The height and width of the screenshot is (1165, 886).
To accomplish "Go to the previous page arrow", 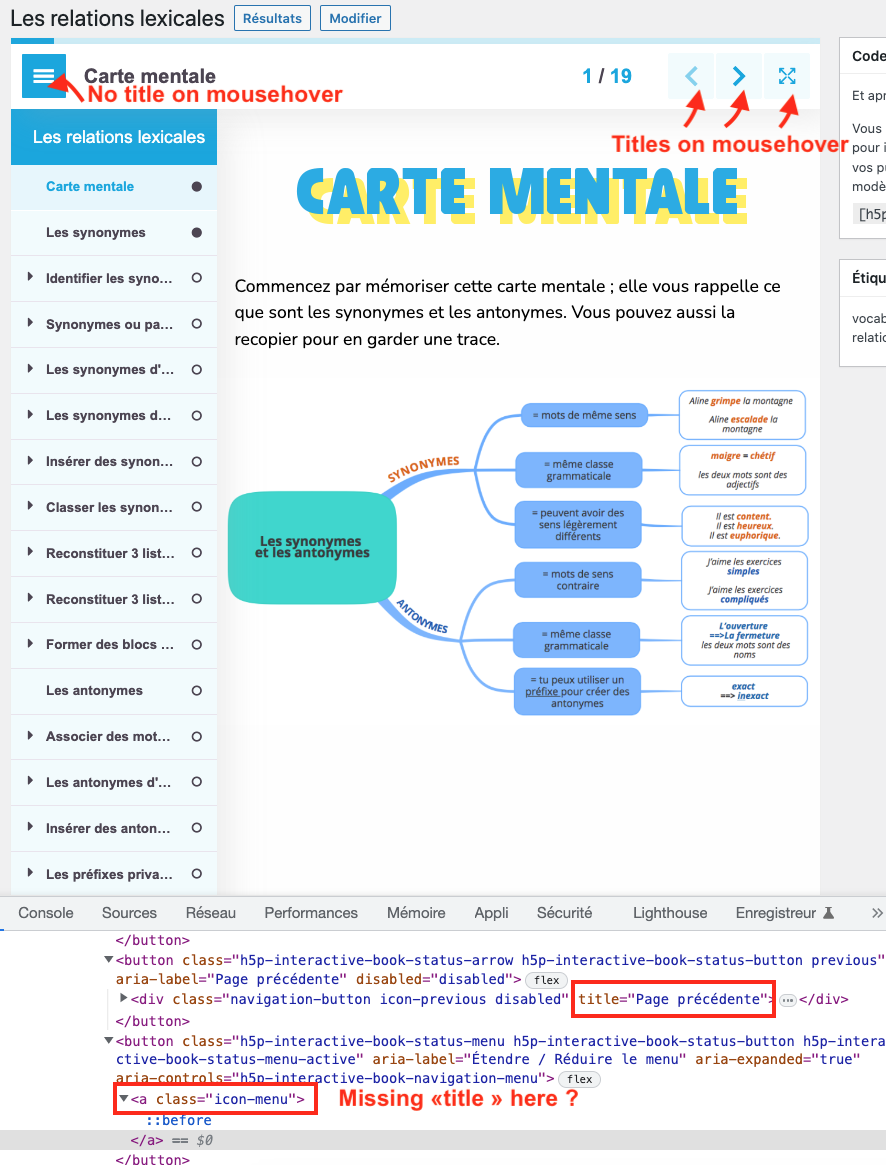I will tap(691, 76).
